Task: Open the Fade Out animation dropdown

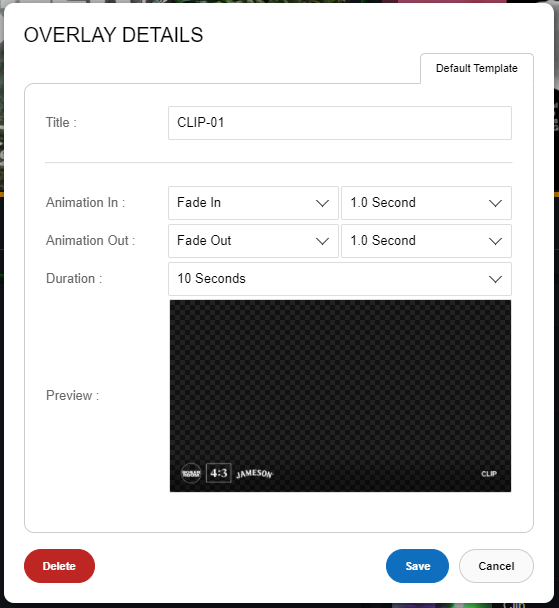Action: click(253, 241)
